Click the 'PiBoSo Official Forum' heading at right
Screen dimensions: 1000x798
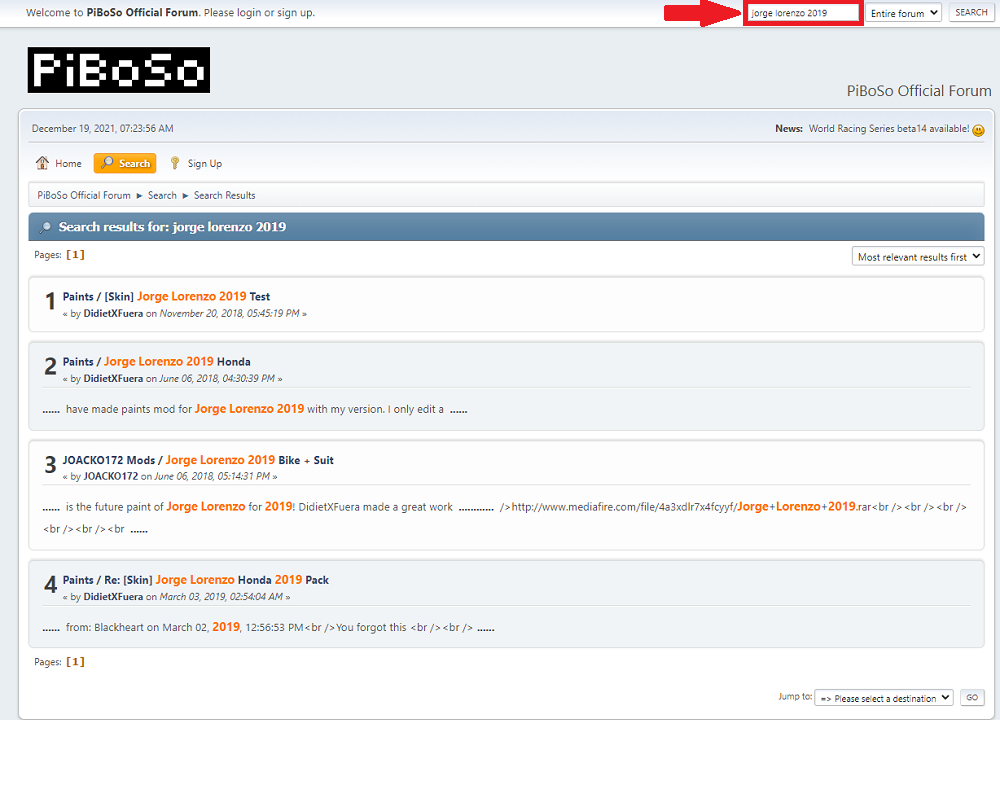(x=918, y=91)
